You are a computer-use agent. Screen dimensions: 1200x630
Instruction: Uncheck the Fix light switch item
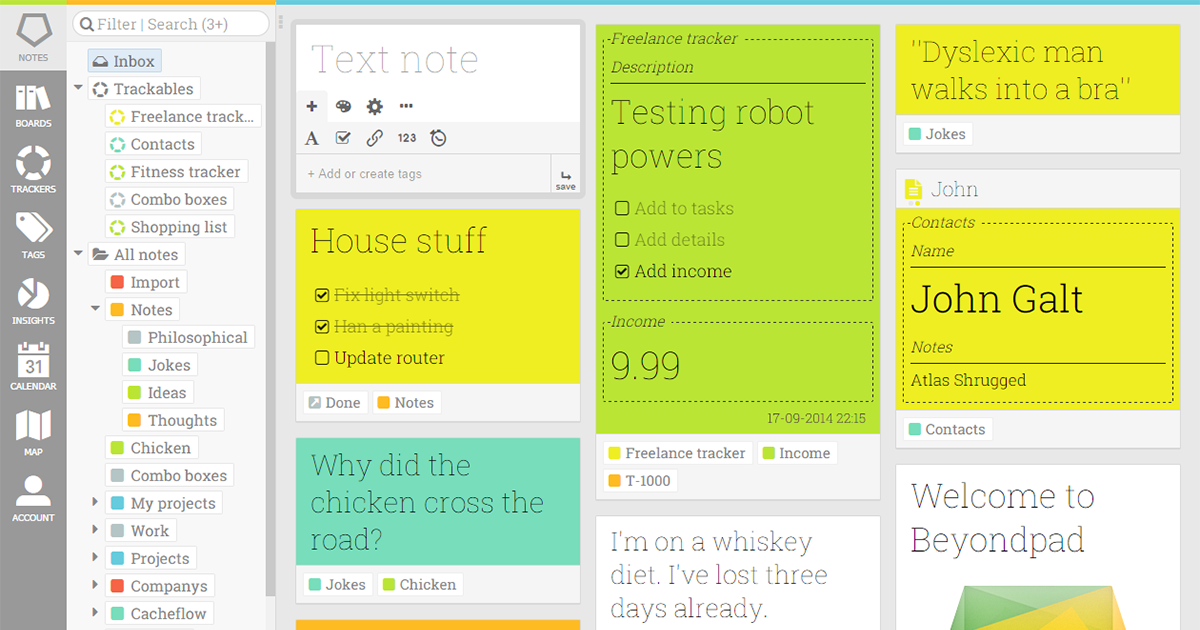click(322, 295)
